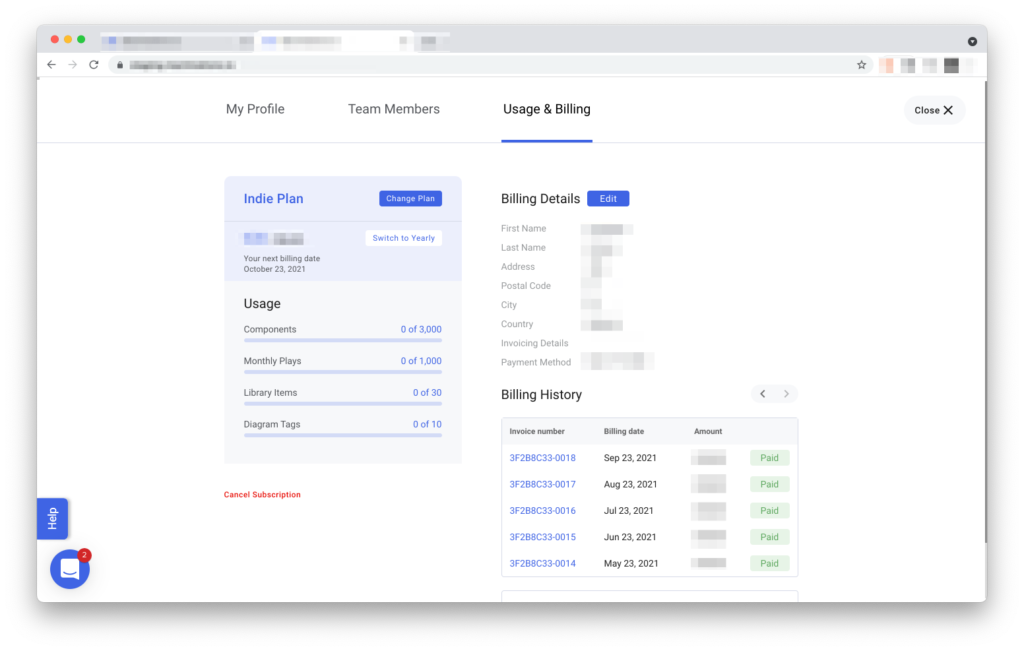Image resolution: width=1024 pixels, height=651 pixels.
Task: Bookmark the page with the star icon
Action: tap(861, 65)
